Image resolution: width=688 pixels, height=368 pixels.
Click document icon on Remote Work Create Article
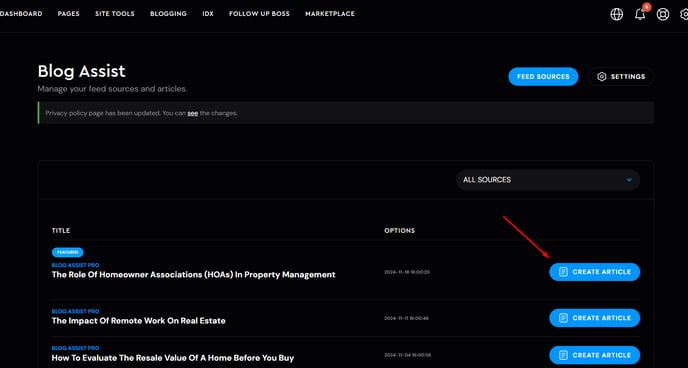[x=563, y=318]
